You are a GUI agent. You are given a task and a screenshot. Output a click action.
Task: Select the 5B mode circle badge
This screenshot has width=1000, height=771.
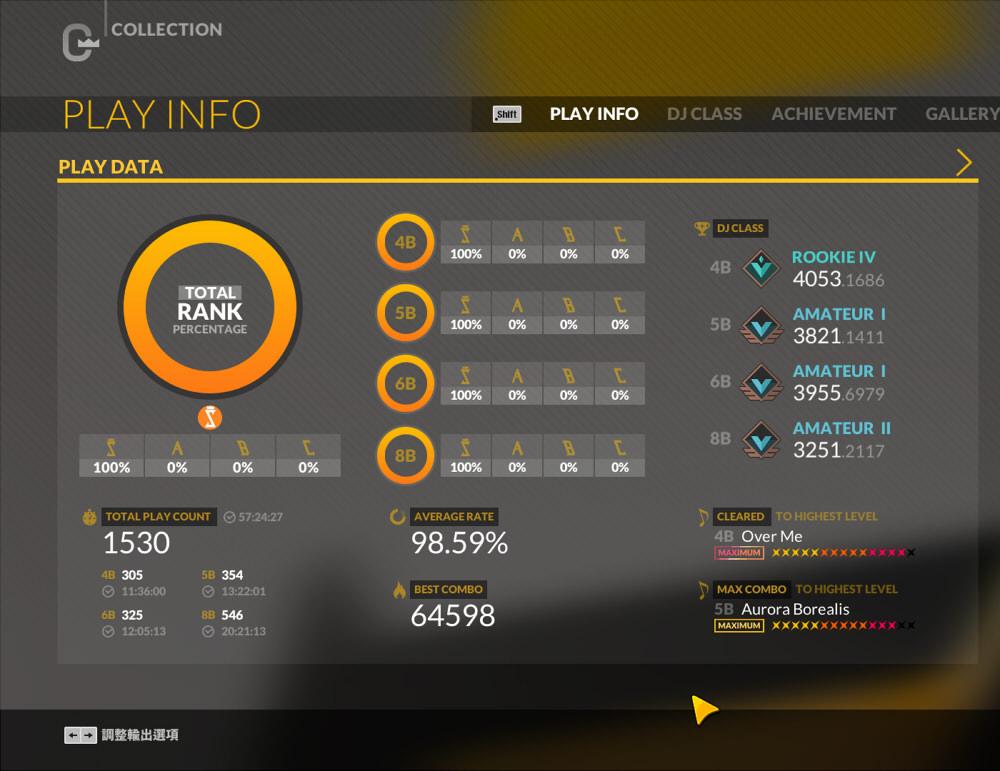click(x=405, y=313)
